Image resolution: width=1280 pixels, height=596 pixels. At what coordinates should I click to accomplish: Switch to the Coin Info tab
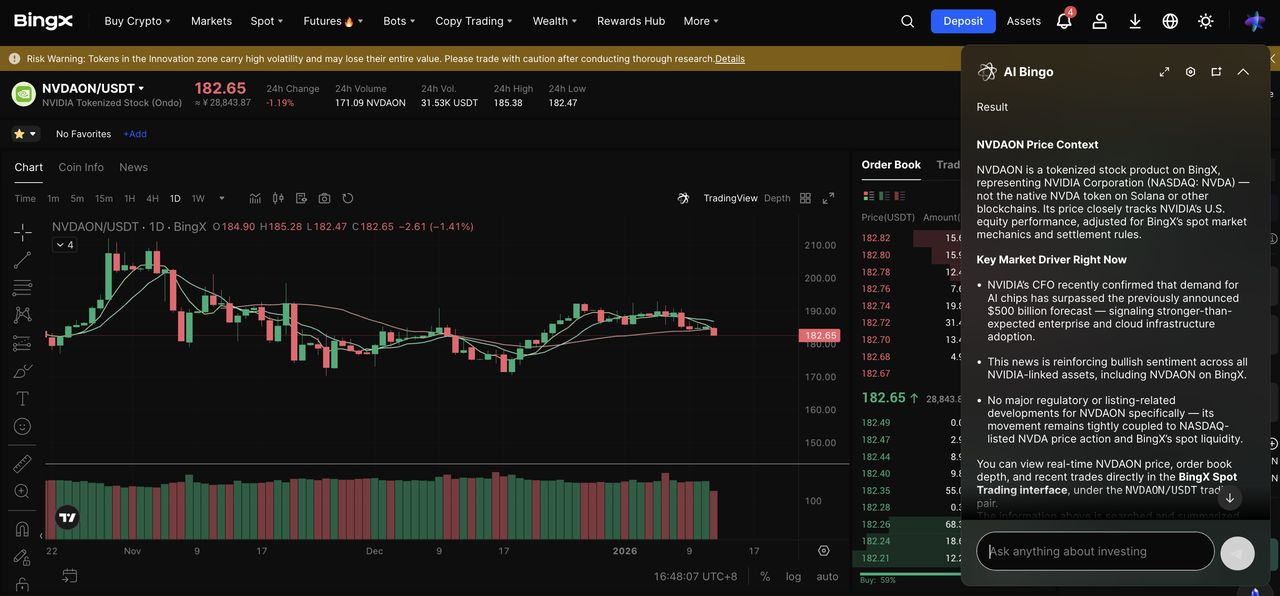pyautogui.click(x=81, y=167)
